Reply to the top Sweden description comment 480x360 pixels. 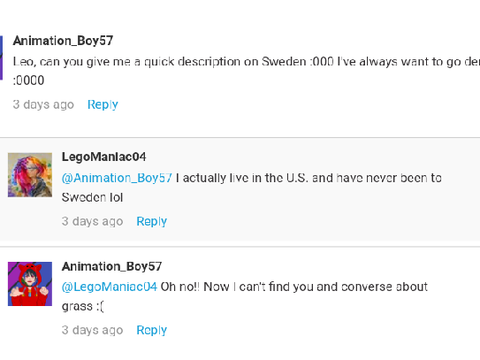[x=103, y=105]
